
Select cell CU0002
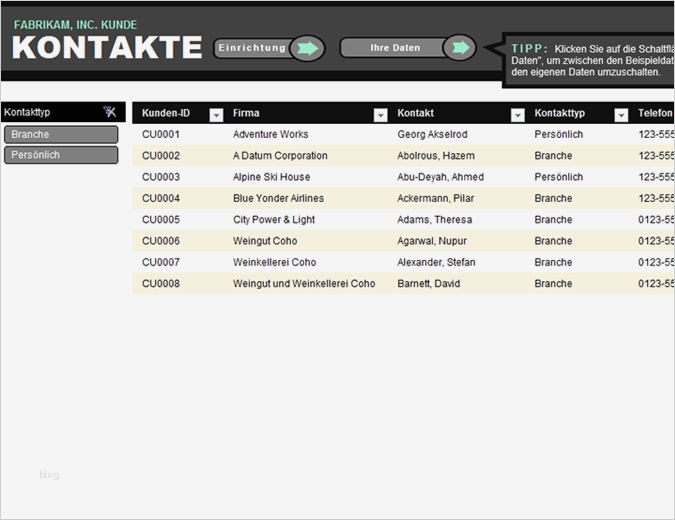click(x=161, y=155)
